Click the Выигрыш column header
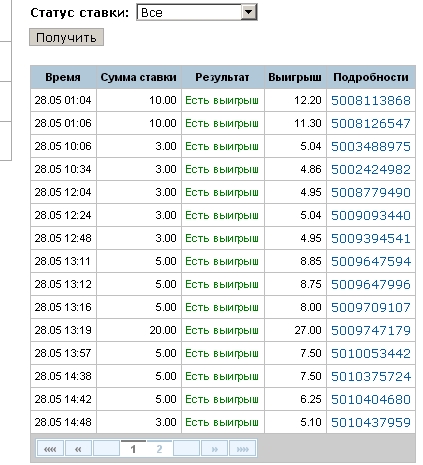 (295, 77)
